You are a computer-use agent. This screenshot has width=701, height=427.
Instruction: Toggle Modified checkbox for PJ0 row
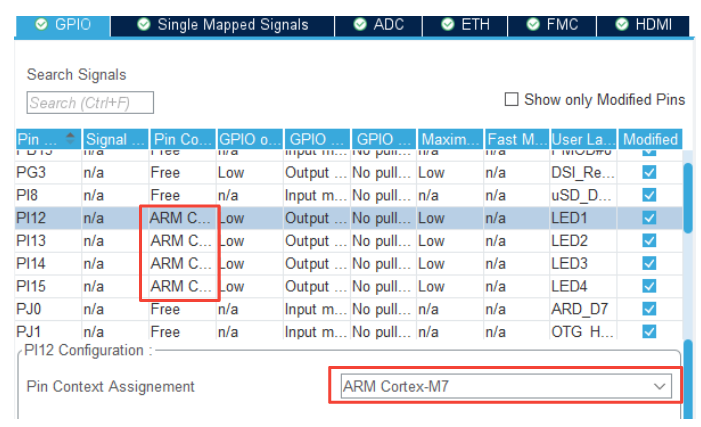click(x=649, y=309)
